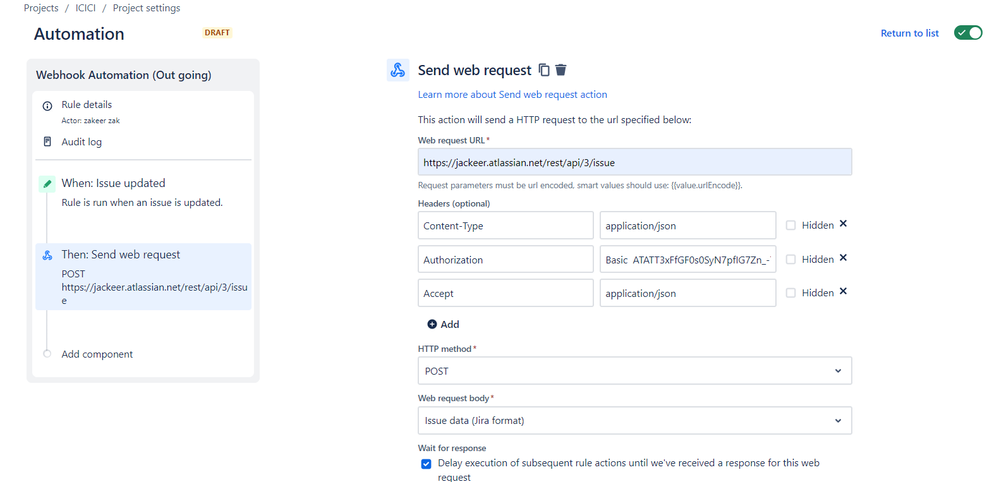Toggle the rule enabled switch

click(967, 33)
